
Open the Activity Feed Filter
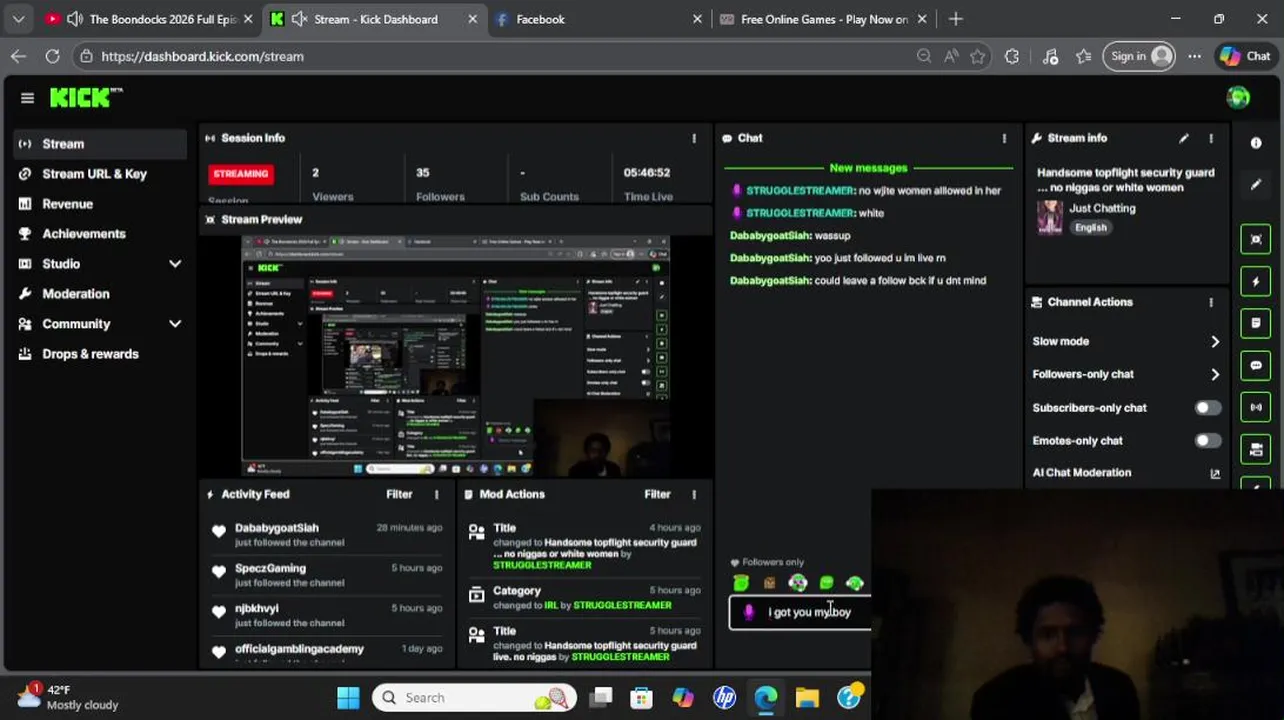(399, 494)
